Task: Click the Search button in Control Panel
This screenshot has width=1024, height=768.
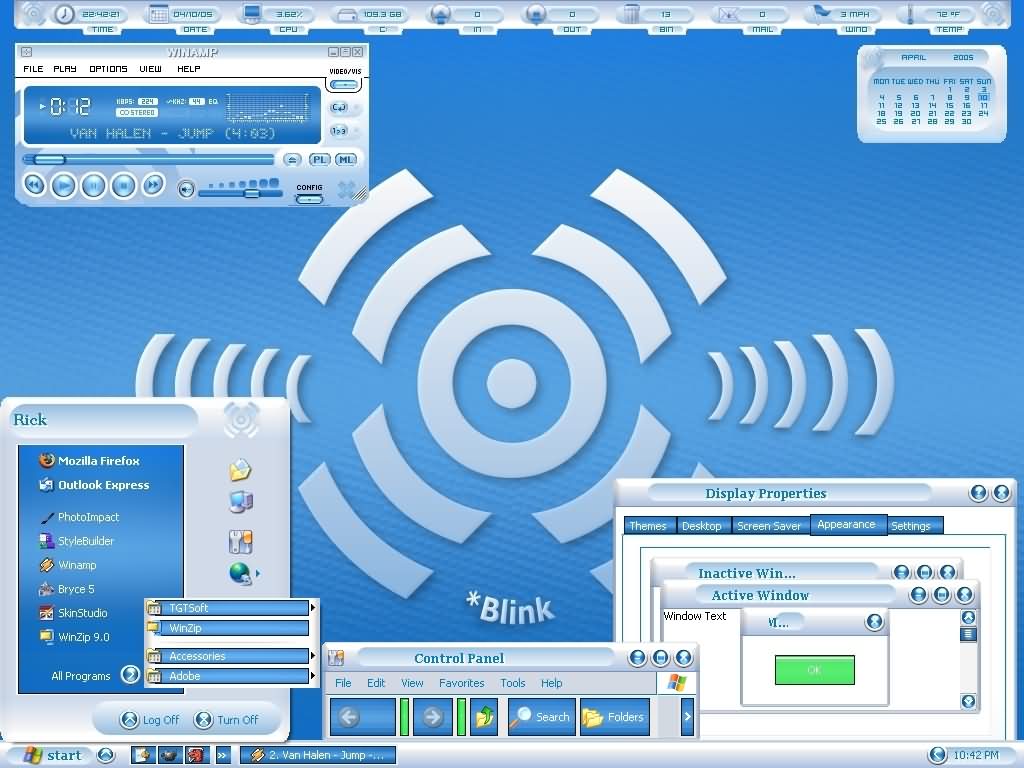Action: point(542,717)
